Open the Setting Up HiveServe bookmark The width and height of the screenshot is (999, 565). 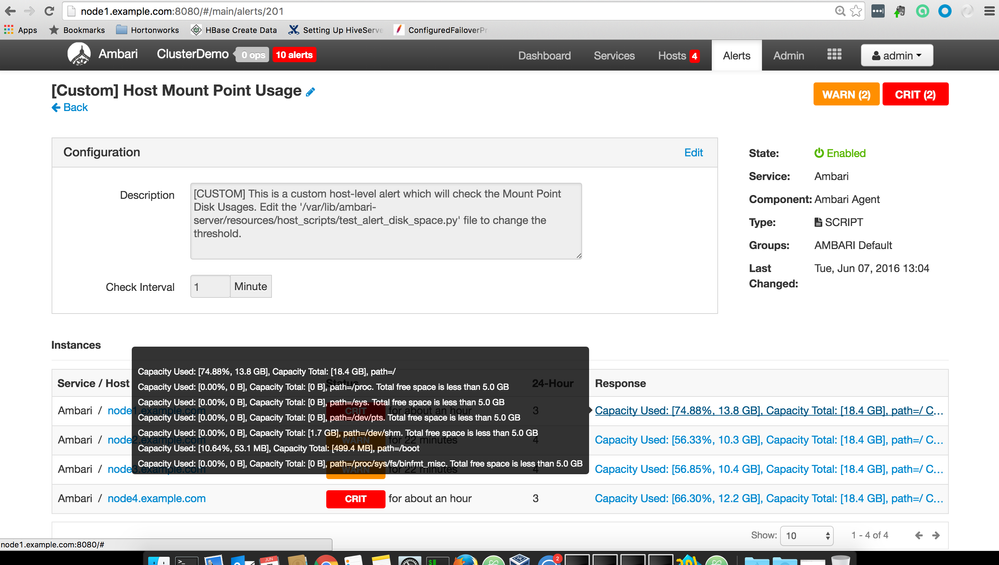coord(336,30)
